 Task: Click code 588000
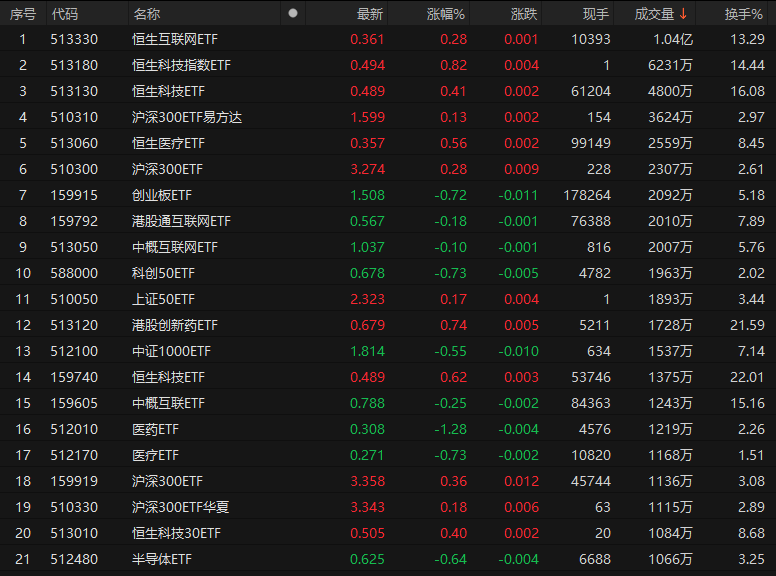click(74, 273)
